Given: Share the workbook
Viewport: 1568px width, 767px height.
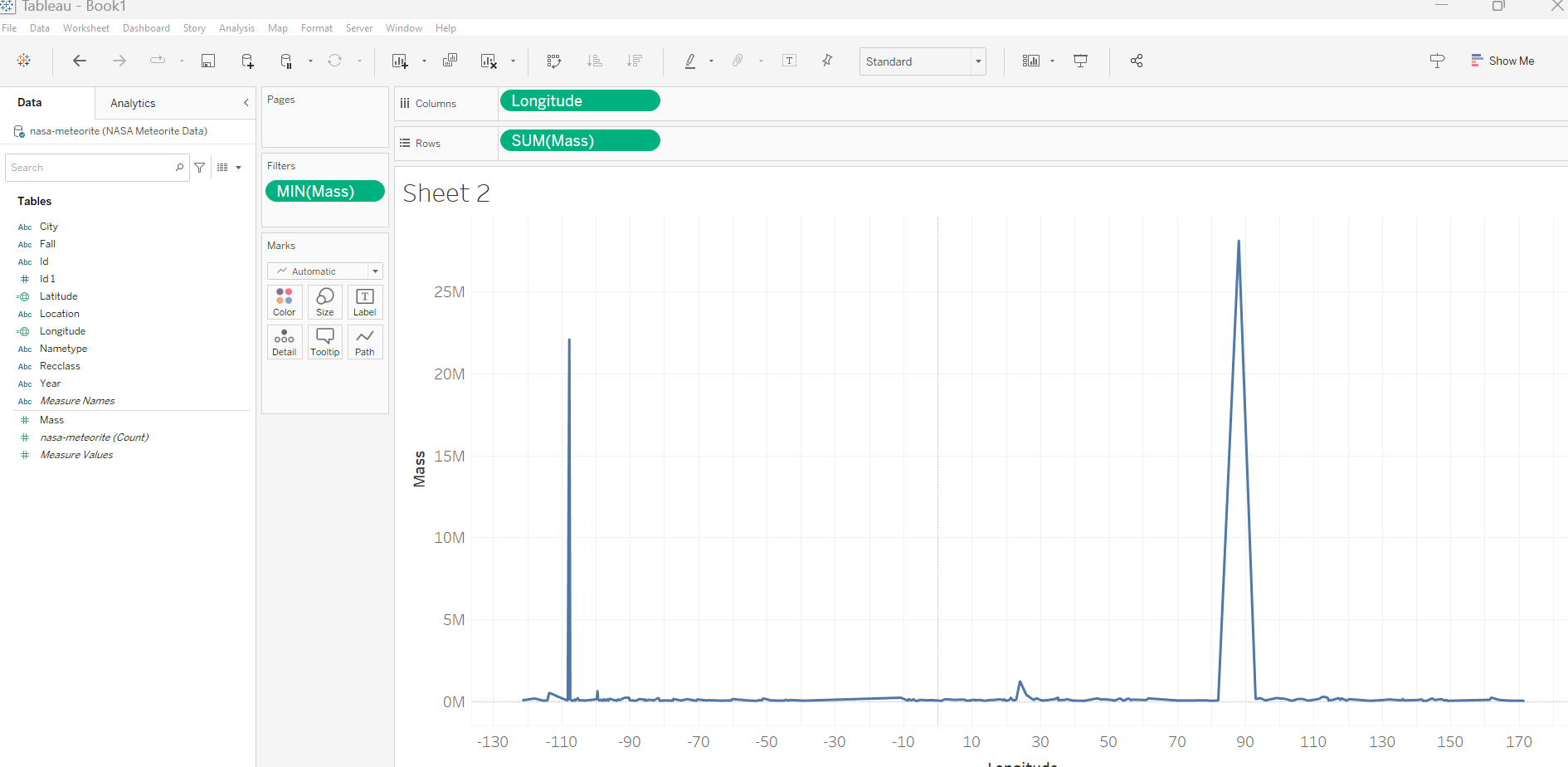Looking at the screenshot, I should pos(1136,60).
